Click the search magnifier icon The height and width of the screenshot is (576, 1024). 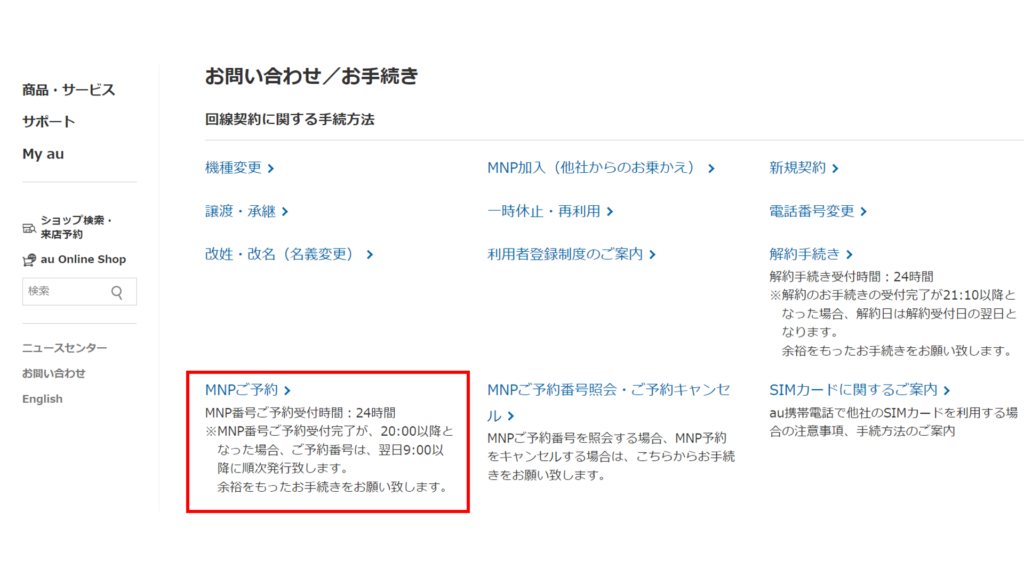point(117,292)
